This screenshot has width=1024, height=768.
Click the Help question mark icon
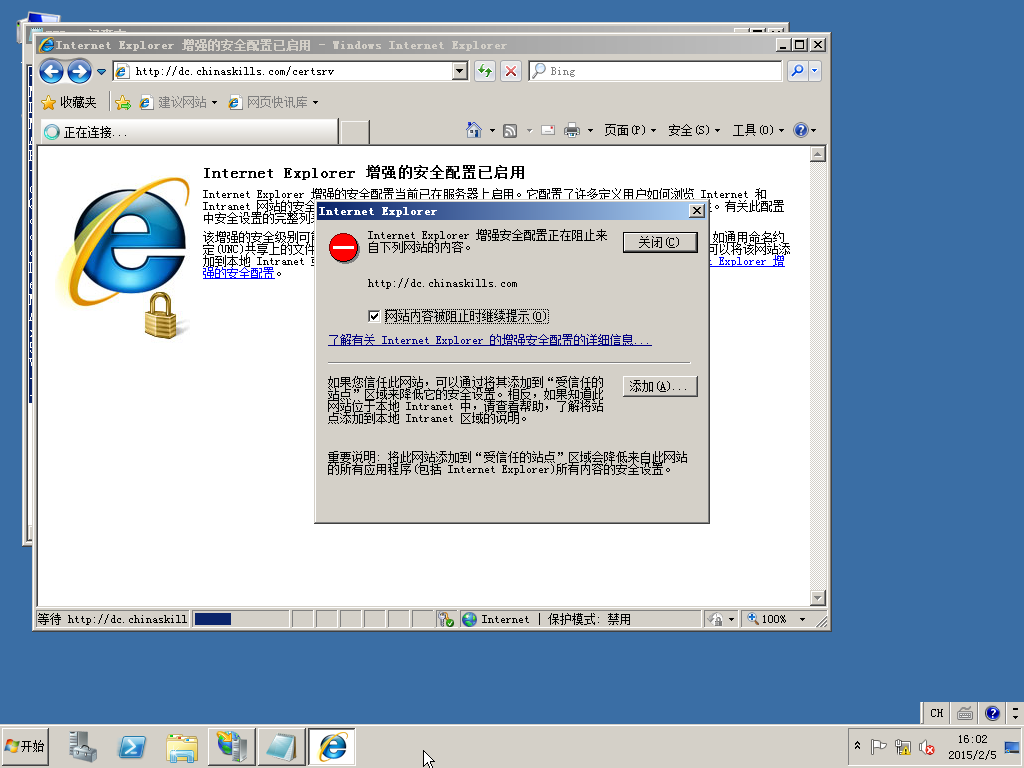point(801,130)
